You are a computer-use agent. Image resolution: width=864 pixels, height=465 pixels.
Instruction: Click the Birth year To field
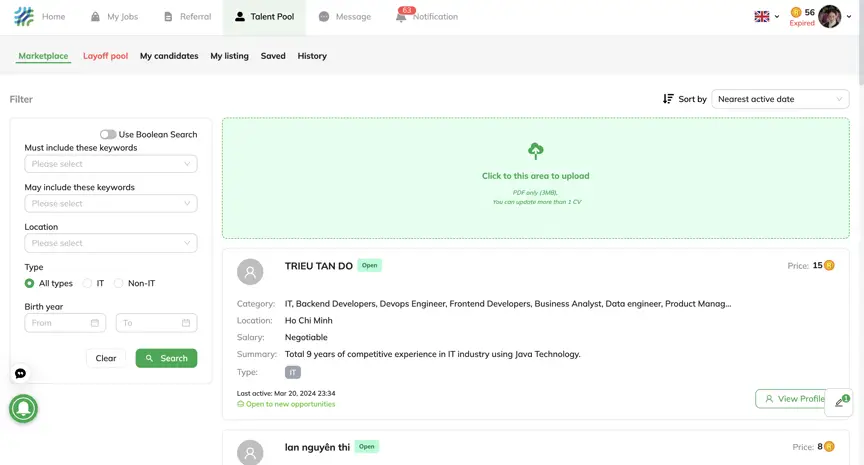pyautogui.click(x=156, y=323)
